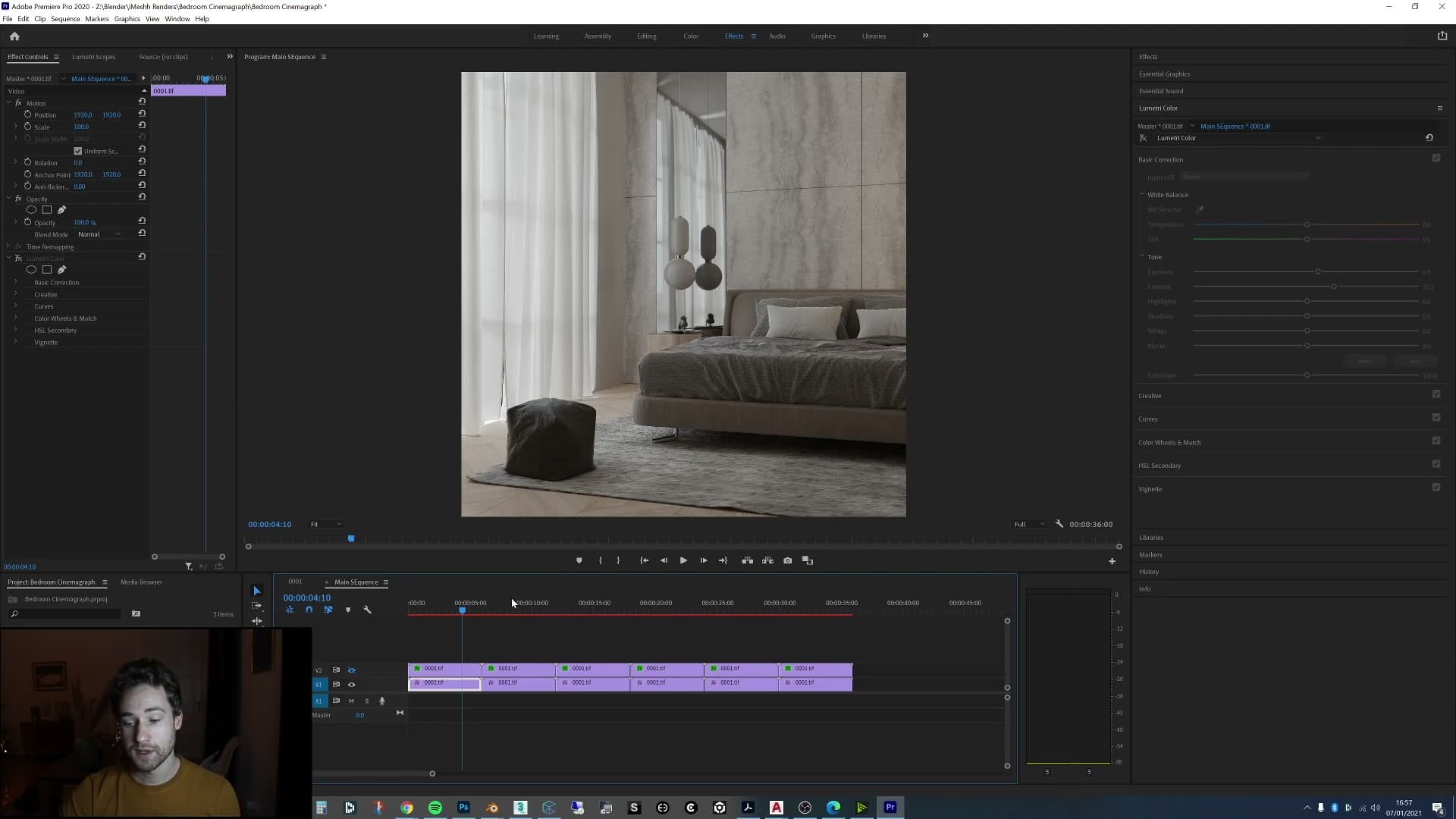This screenshot has height=819, width=1456.
Task: Go to Premiere Home screen
Action: point(14,36)
